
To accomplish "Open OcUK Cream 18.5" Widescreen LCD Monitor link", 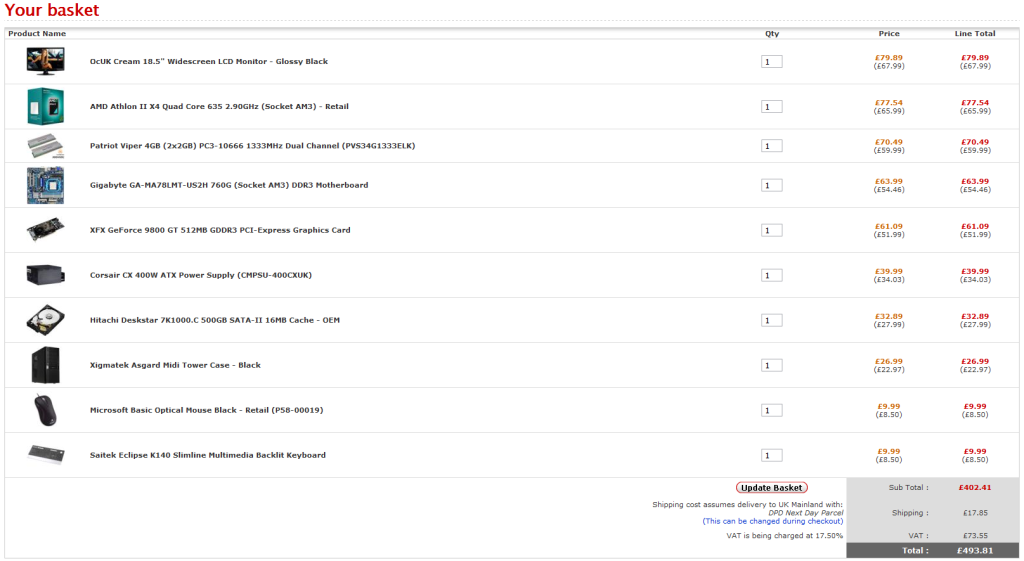I will pyautogui.click(x=208, y=61).
